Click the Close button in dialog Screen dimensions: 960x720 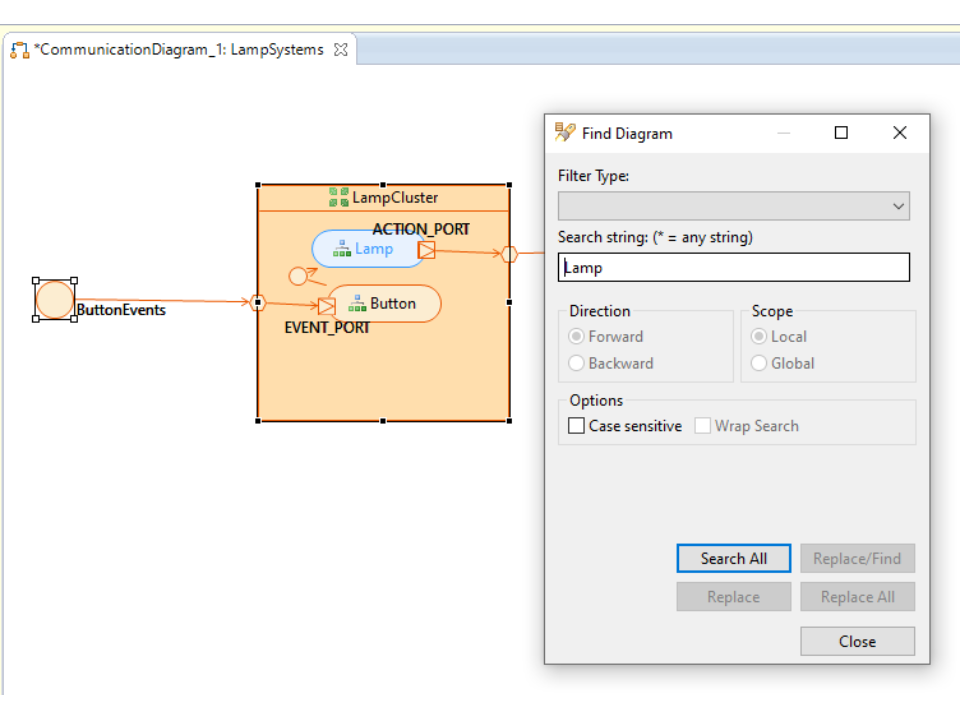coord(857,642)
